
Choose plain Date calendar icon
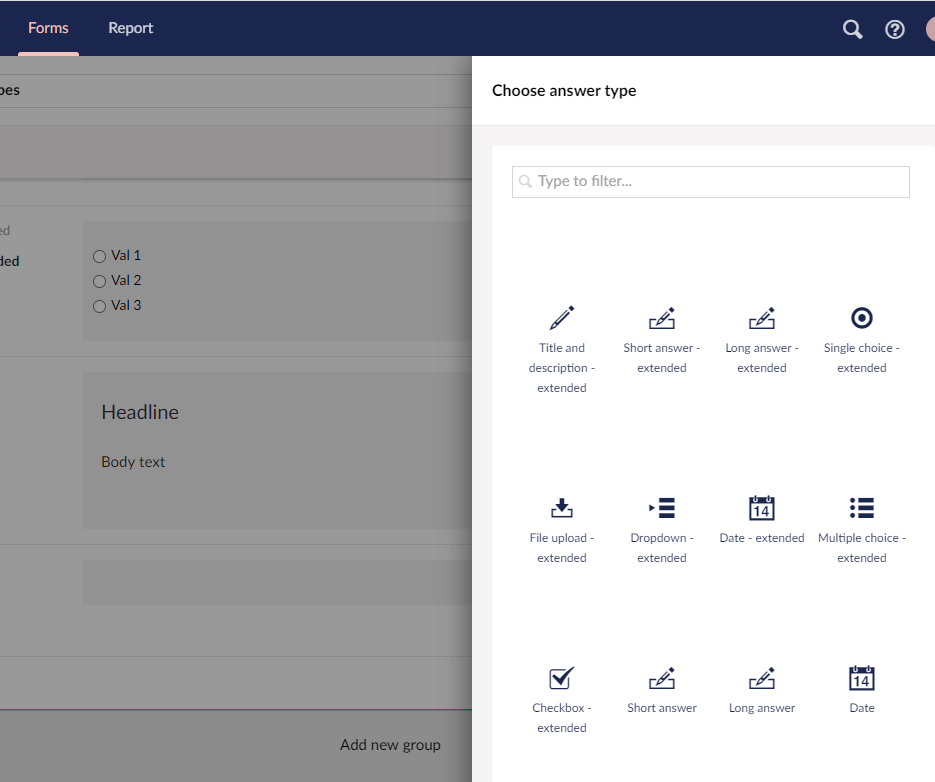pos(862,678)
